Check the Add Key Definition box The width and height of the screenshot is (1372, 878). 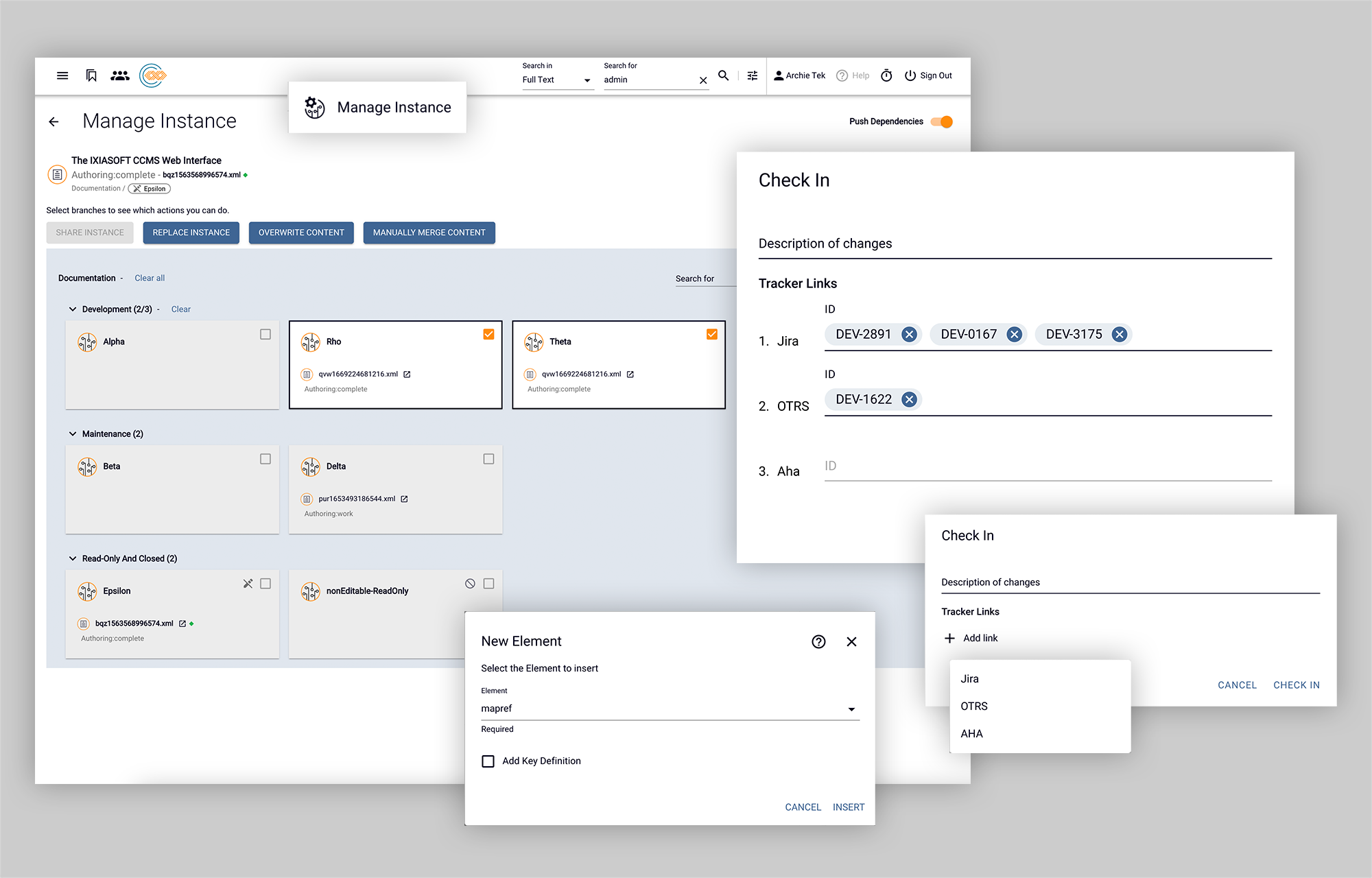(x=488, y=761)
